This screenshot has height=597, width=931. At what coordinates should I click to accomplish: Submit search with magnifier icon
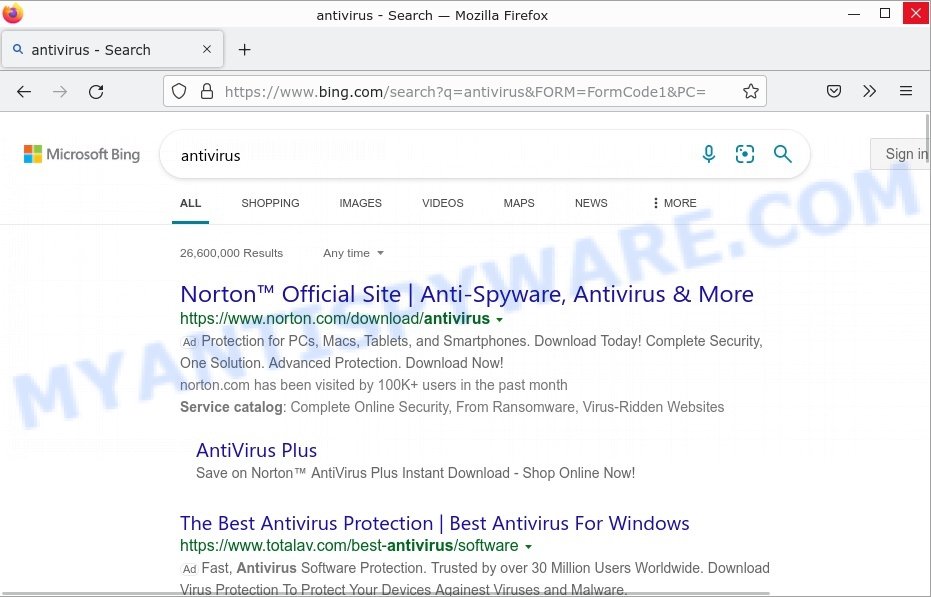(783, 154)
